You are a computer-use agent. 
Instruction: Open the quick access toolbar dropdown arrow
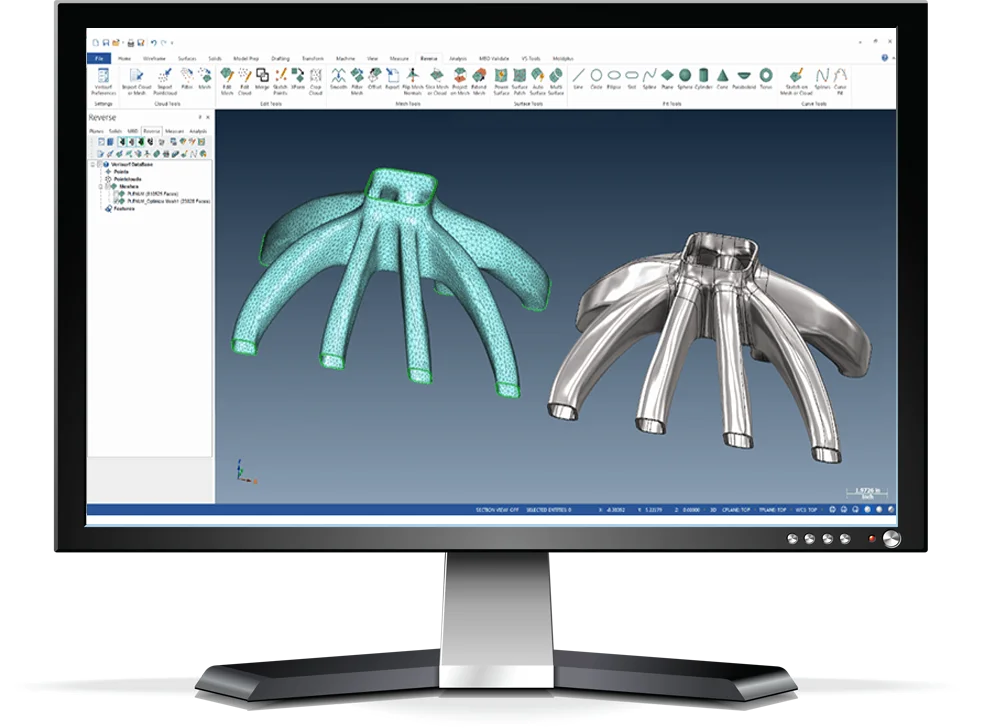click(172, 43)
